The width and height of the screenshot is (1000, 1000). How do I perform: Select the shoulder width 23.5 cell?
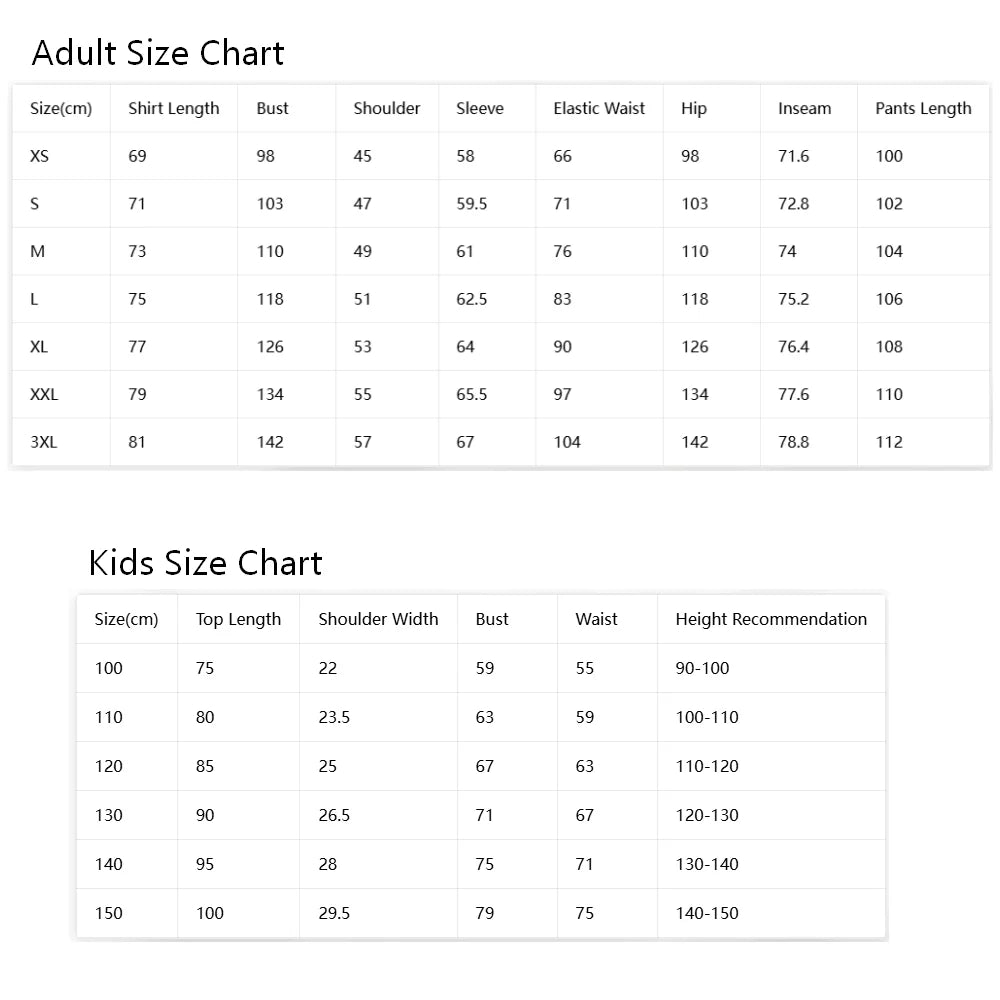[x=334, y=717]
